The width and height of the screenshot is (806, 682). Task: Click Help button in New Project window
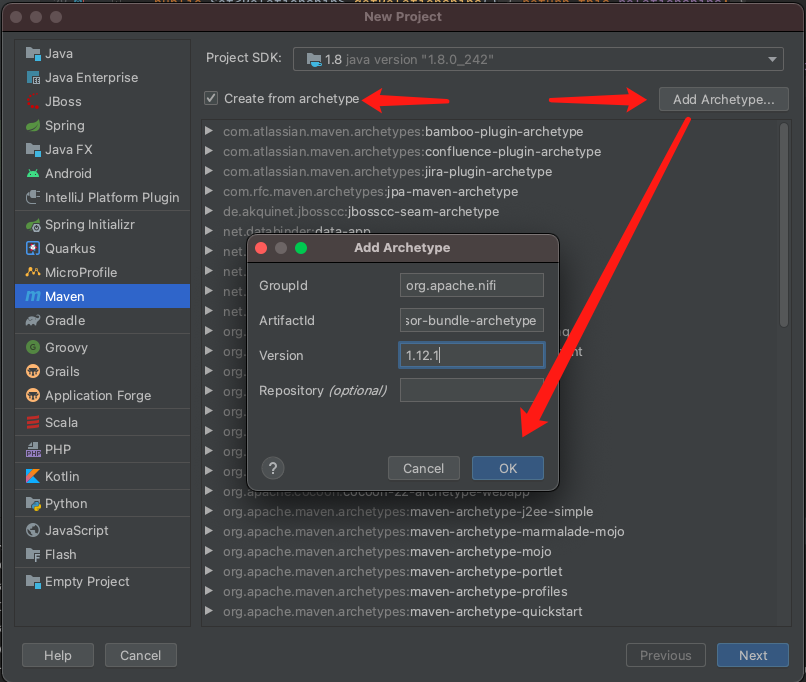click(58, 655)
